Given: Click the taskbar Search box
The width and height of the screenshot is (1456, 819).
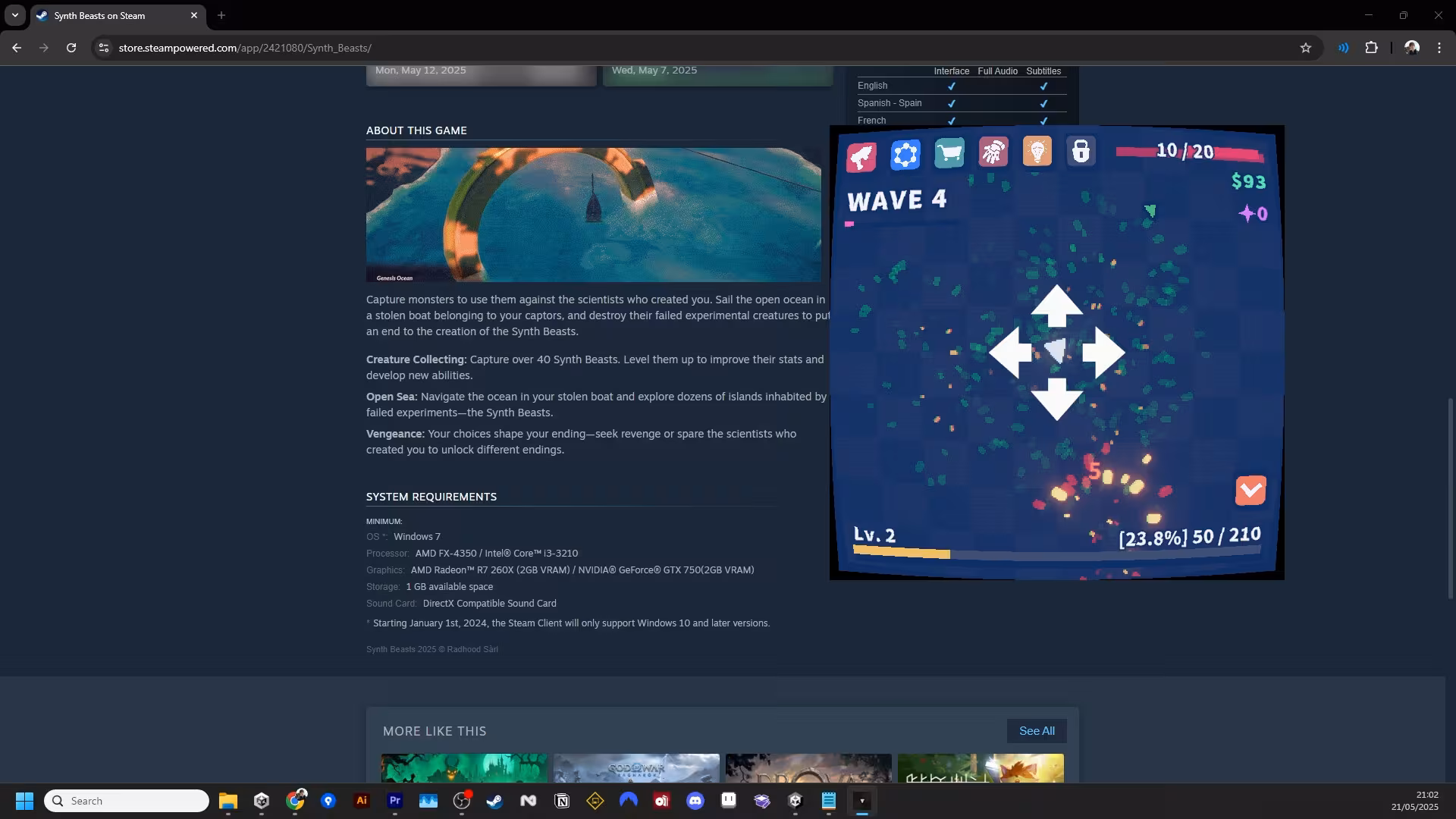Looking at the screenshot, I should point(127,801).
